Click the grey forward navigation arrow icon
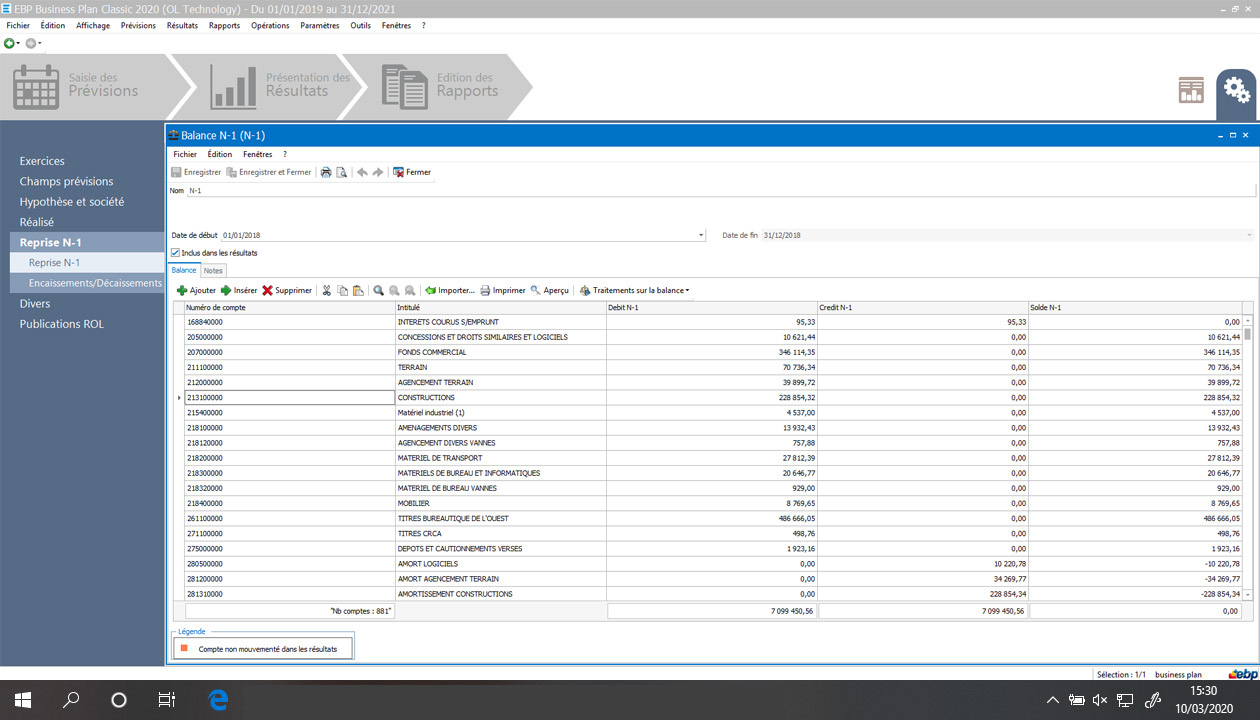Image resolution: width=1260 pixels, height=720 pixels. click(x=31, y=43)
